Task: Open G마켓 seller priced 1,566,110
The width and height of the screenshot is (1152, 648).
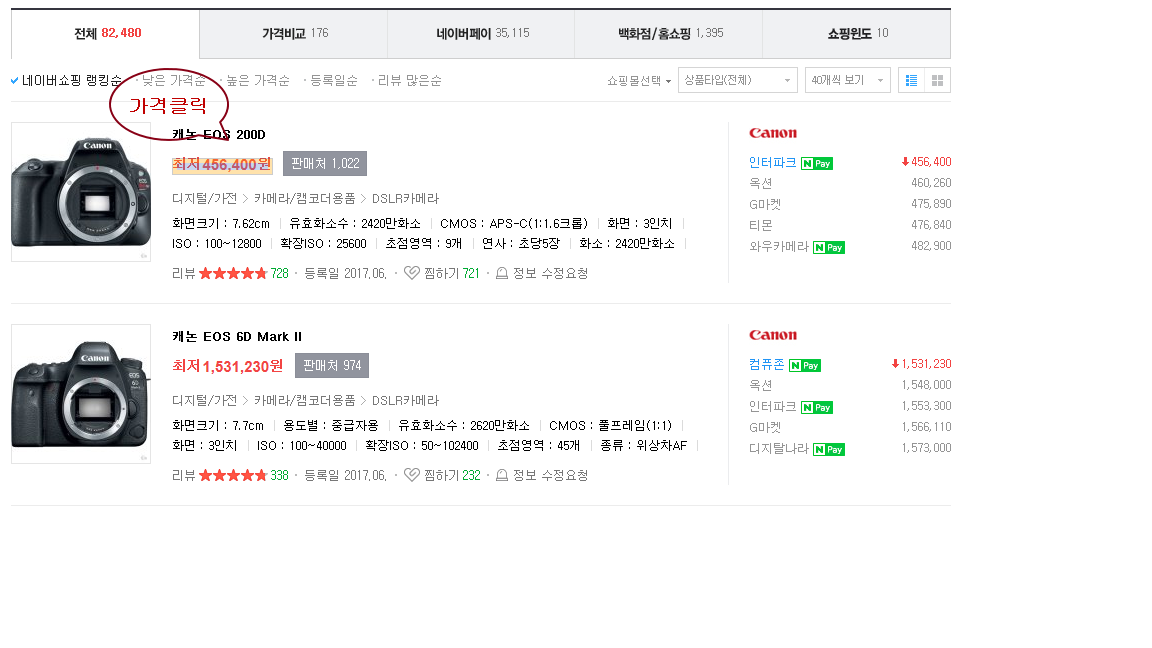Action: (765, 428)
